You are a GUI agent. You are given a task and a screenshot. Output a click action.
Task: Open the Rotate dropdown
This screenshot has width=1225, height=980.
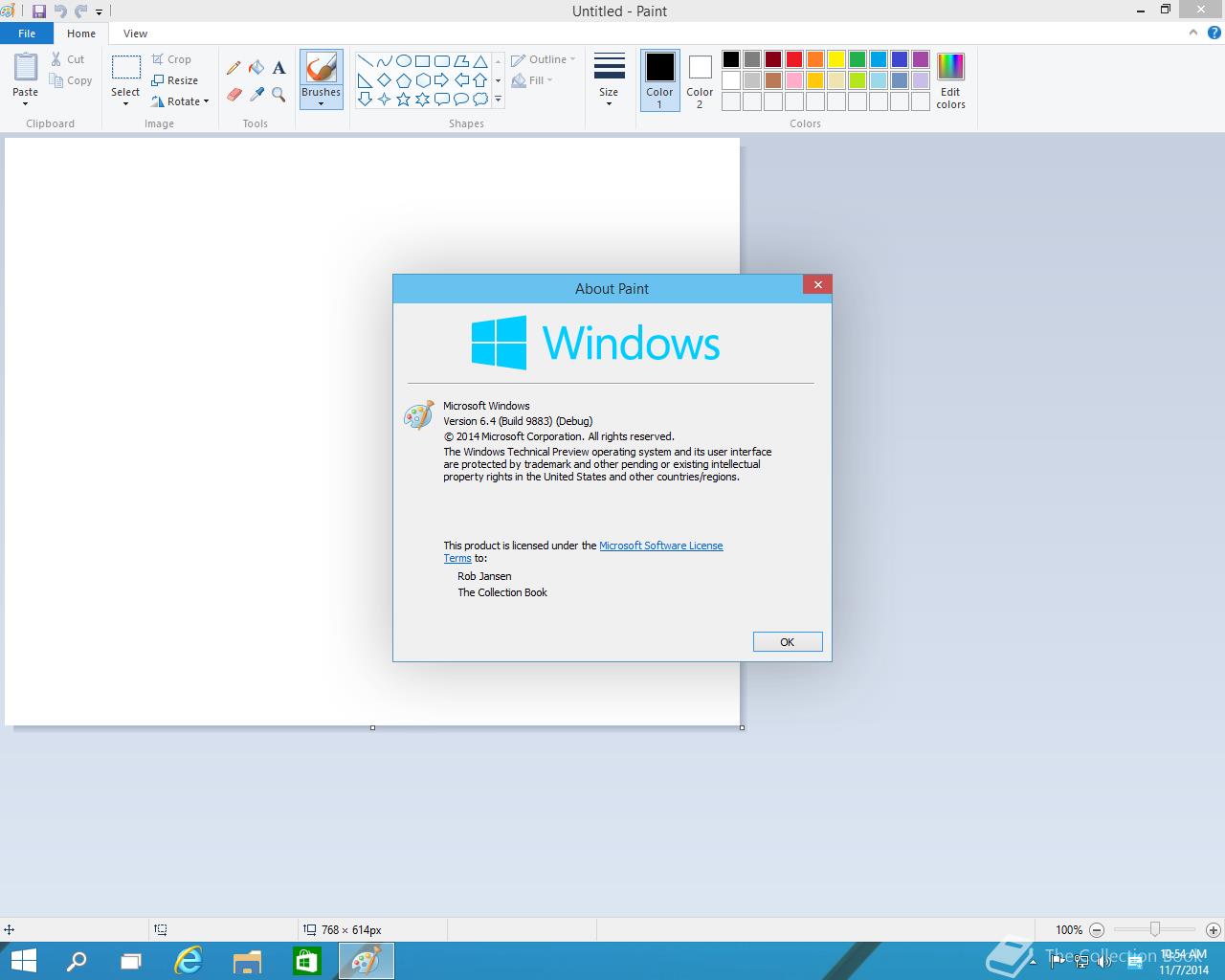(x=180, y=101)
